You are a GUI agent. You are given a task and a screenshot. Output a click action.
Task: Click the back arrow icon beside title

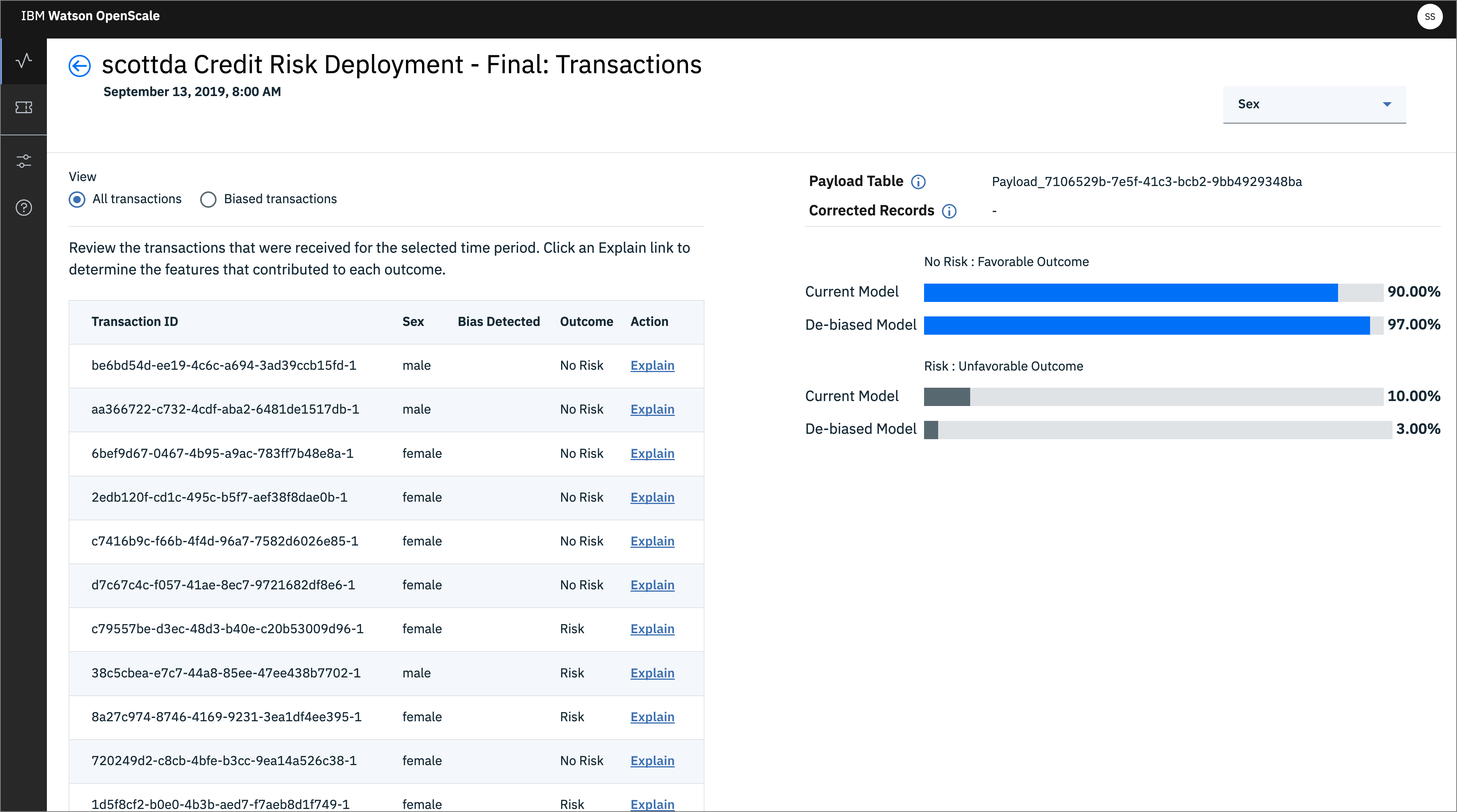[x=80, y=66]
